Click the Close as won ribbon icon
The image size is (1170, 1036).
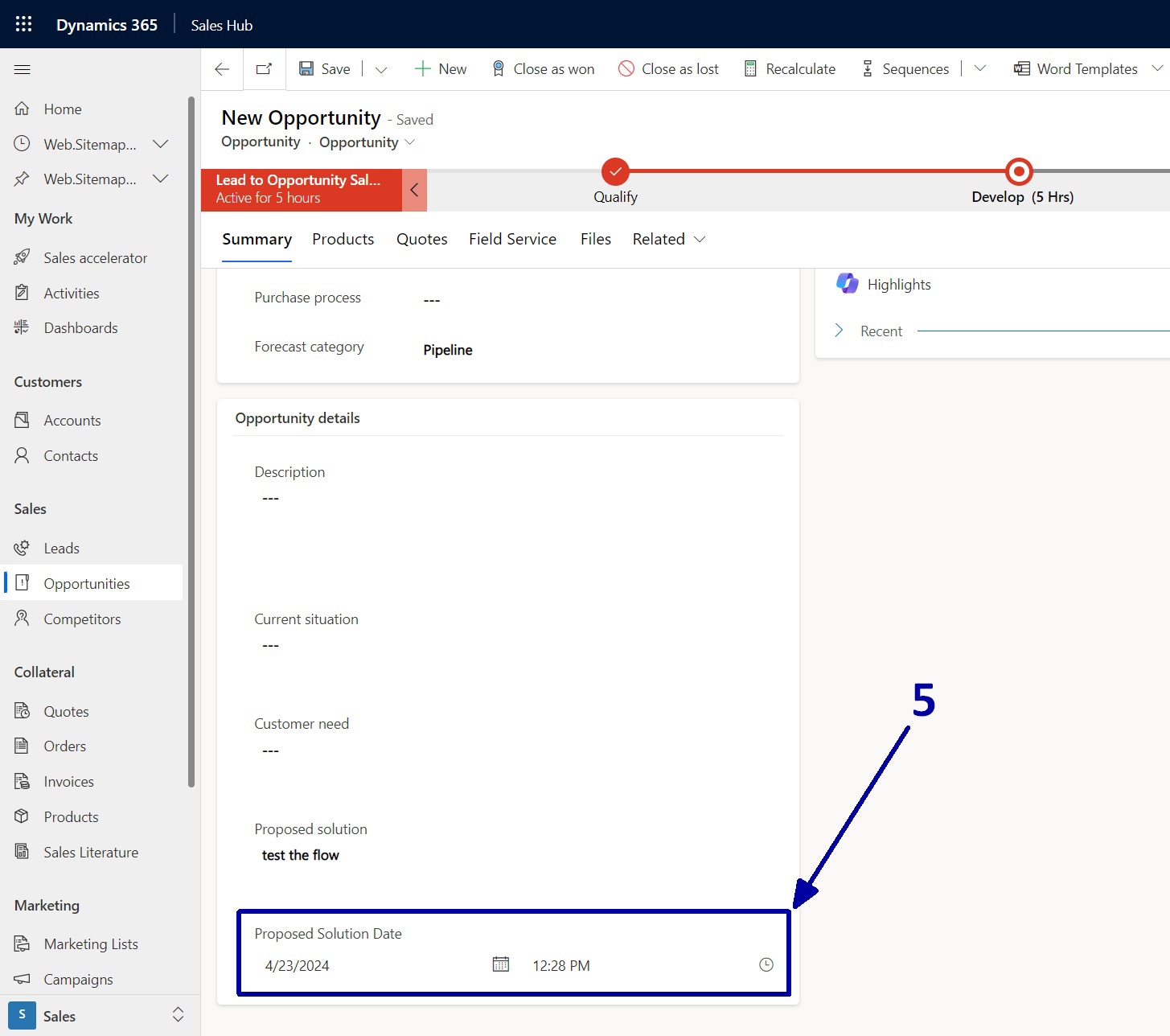(499, 68)
